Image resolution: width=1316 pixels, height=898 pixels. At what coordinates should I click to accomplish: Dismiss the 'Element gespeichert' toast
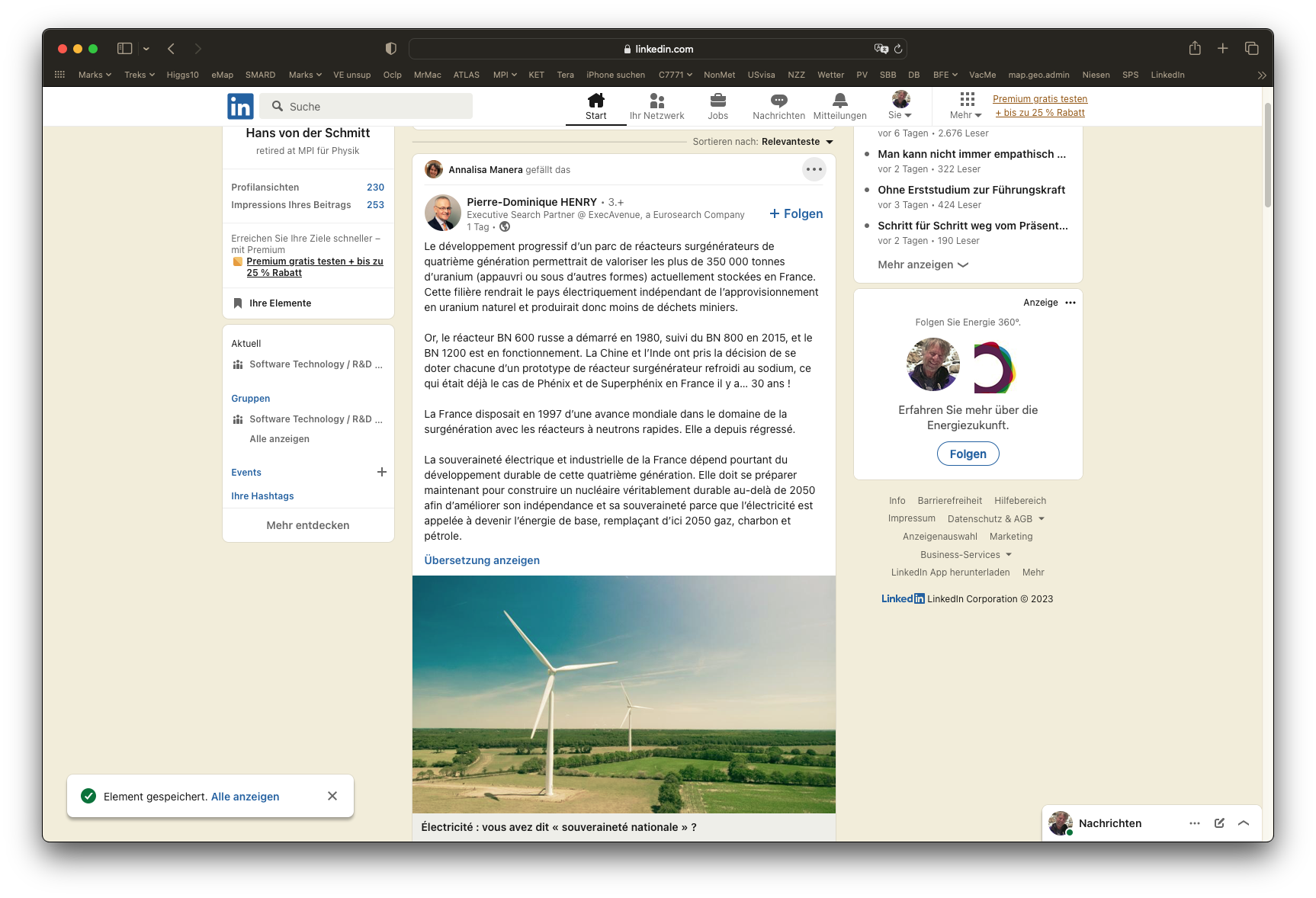332,796
